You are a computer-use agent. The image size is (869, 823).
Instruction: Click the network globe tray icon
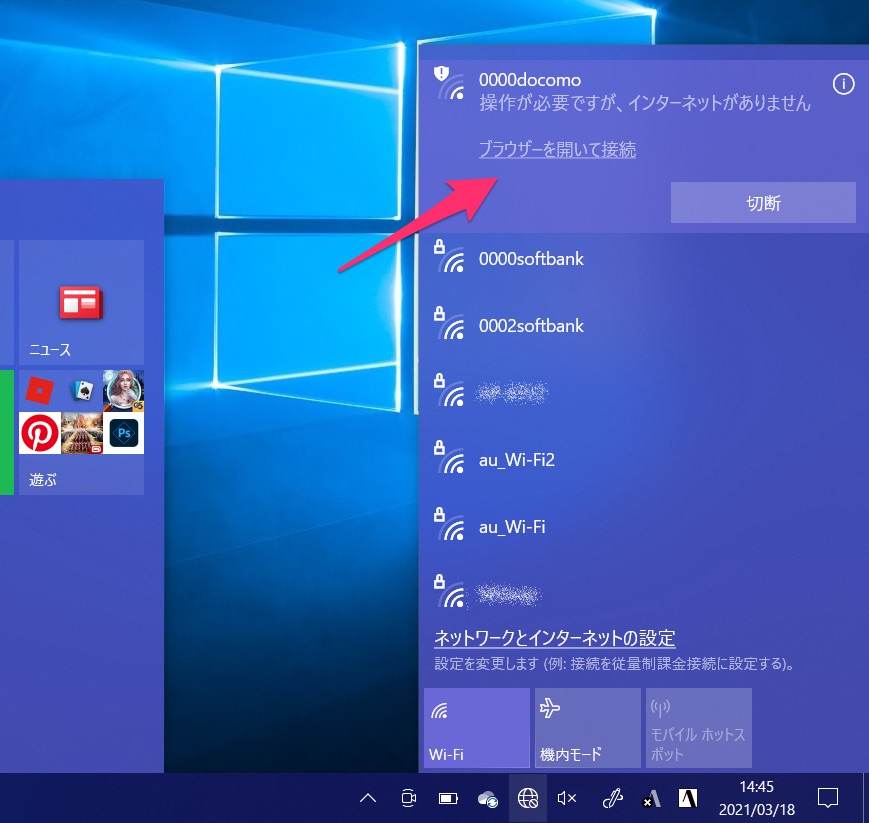528,798
